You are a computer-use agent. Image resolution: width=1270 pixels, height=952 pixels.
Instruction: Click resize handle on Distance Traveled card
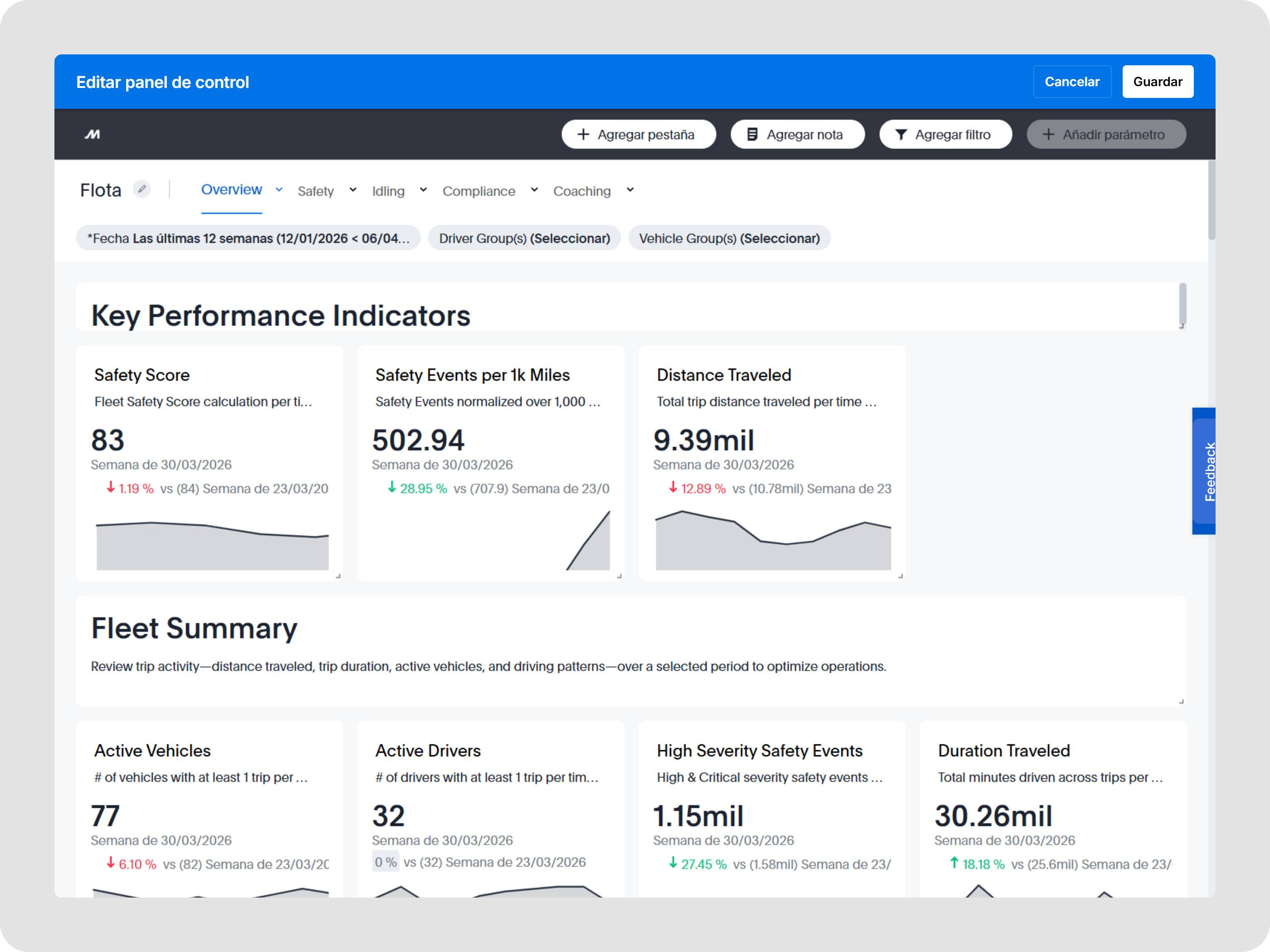[900, 576]
